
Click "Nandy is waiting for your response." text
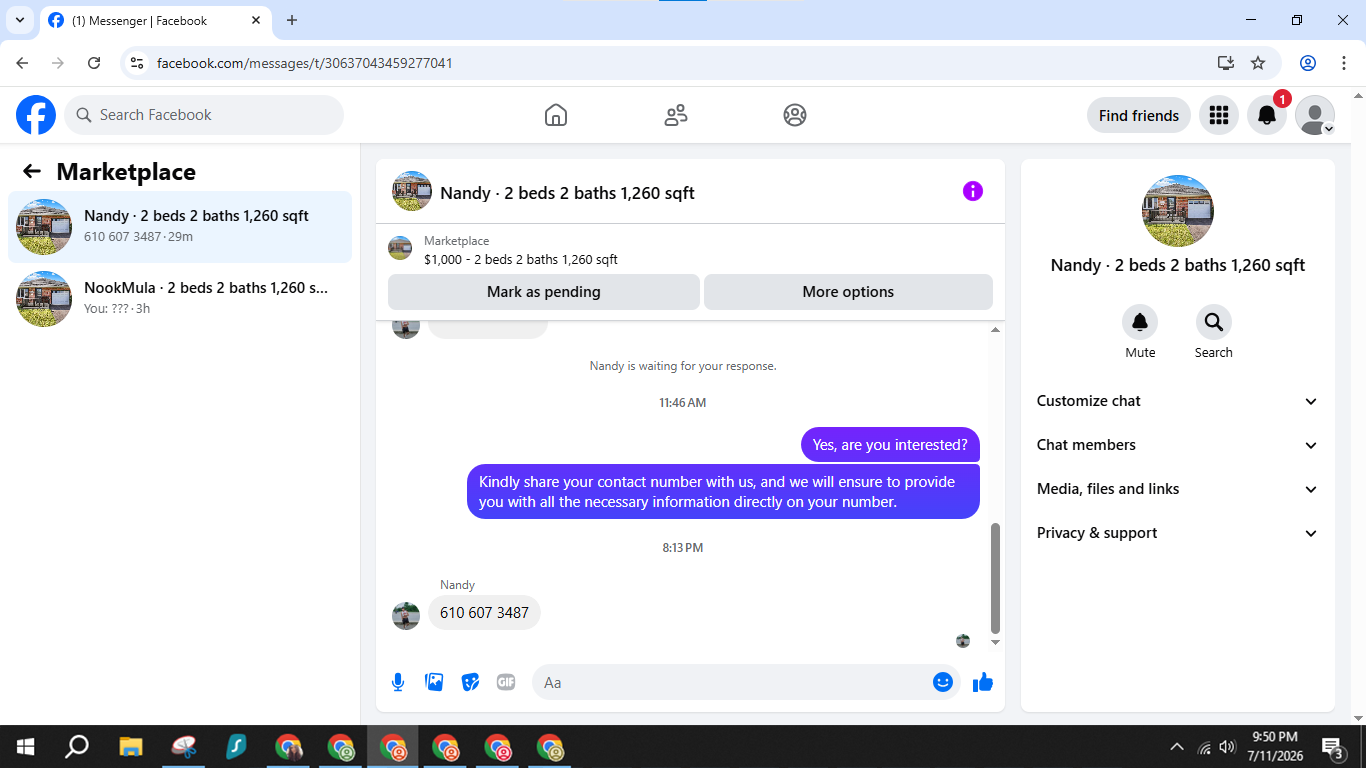click(x=683, y=366)
